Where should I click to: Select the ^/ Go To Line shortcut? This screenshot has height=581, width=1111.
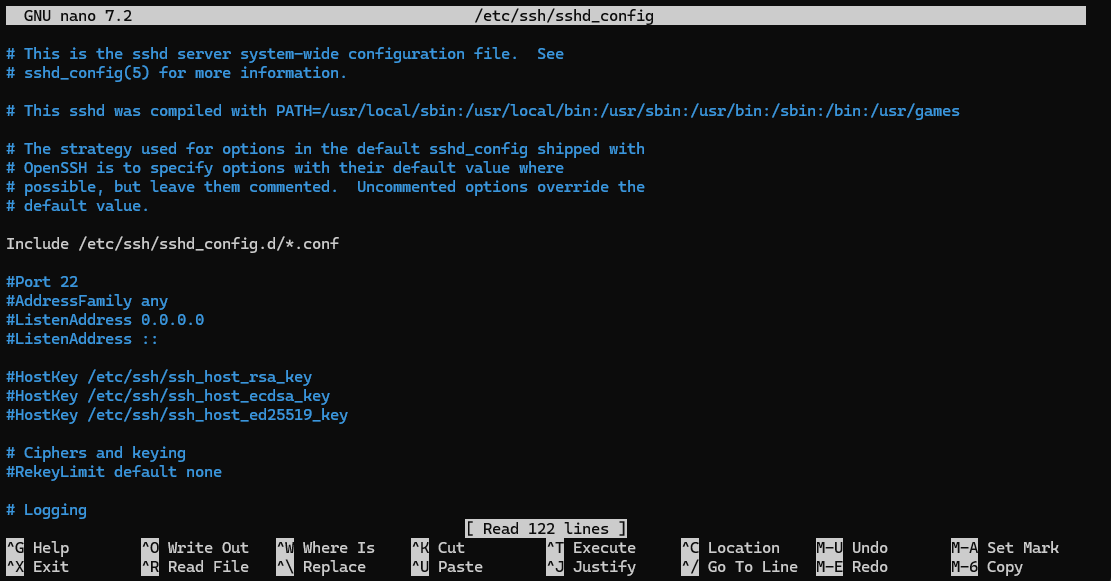point(740,567)
